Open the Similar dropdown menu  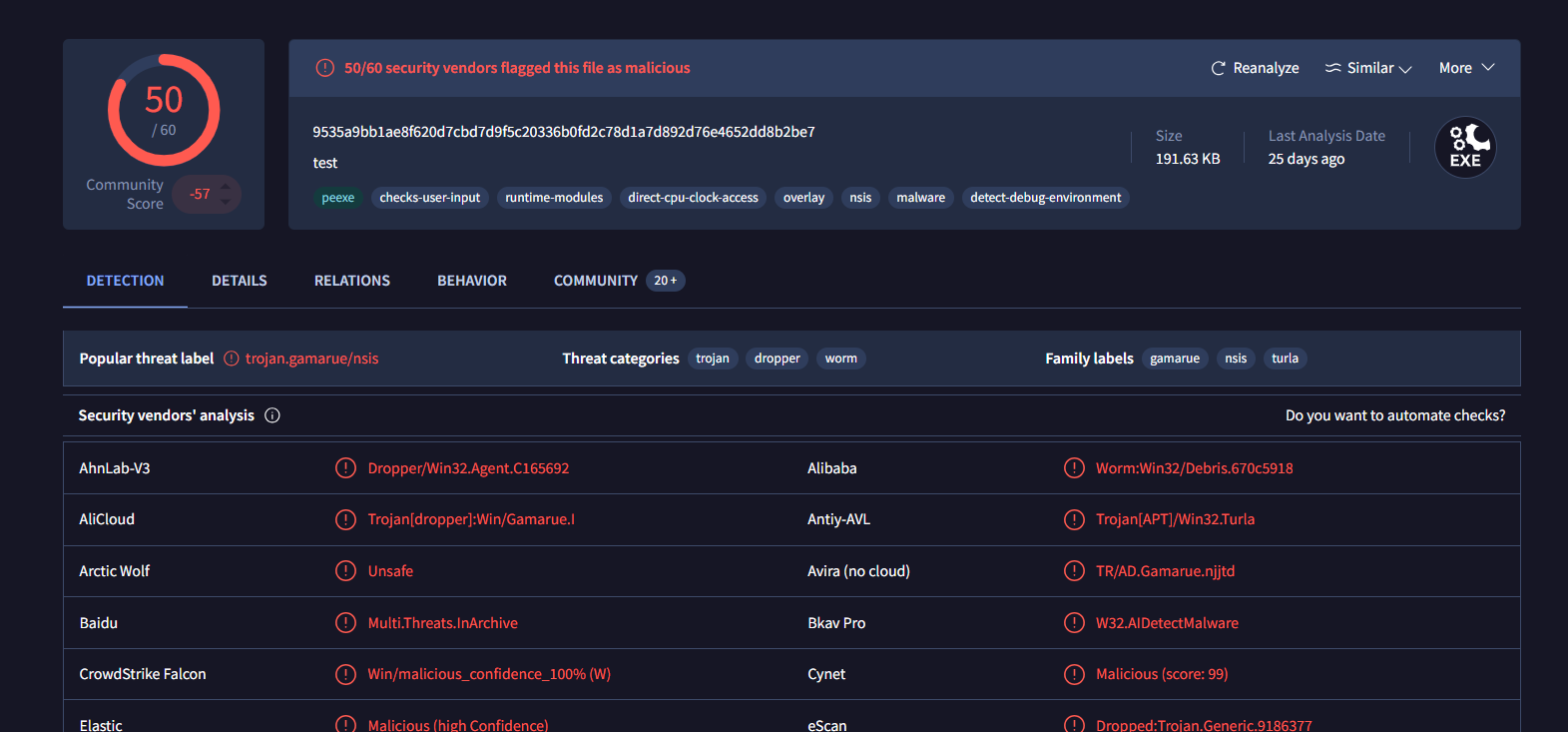click(1368, 68)
